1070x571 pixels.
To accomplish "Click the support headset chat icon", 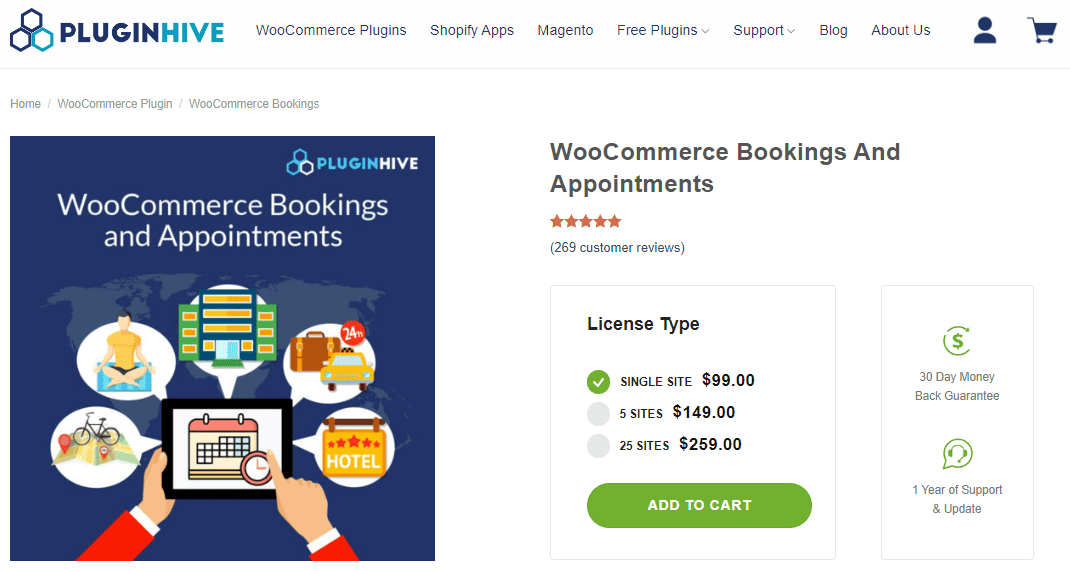I will pyautogui.click(x=957, y=454).
